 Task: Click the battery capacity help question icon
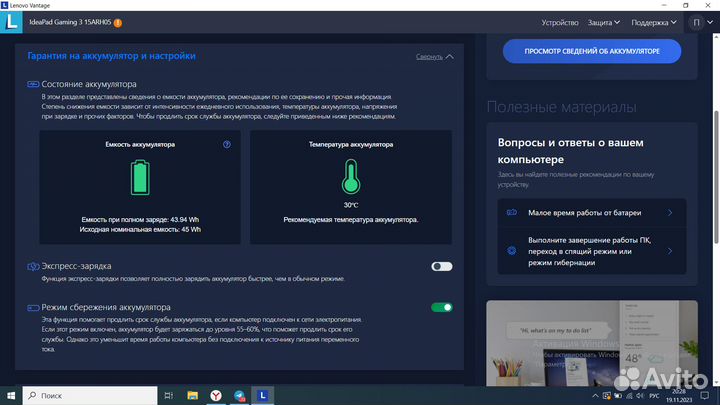point(227,144)
